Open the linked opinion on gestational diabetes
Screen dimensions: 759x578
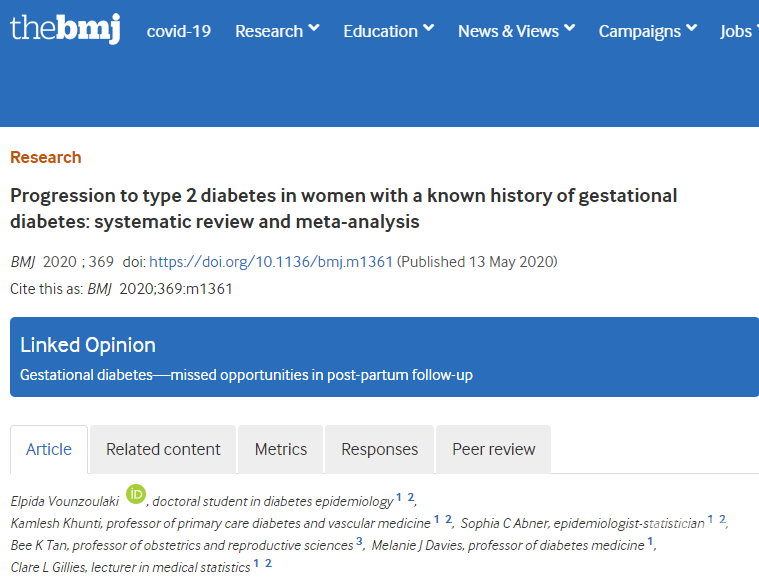coord(246,375)
